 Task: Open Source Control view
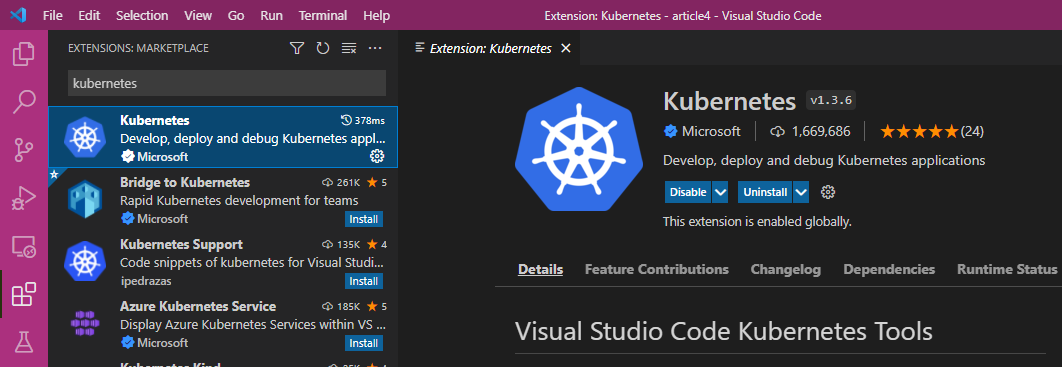24,150
